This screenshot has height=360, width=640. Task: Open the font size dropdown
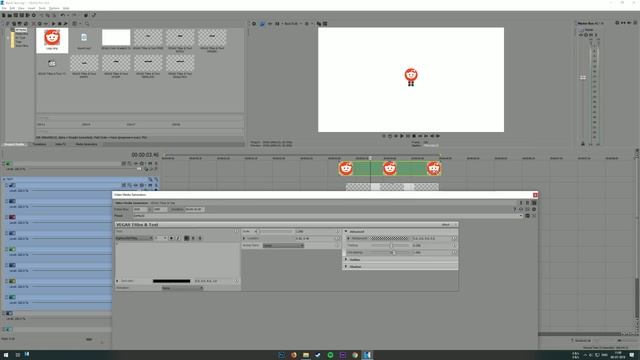[x=161, y=238]
